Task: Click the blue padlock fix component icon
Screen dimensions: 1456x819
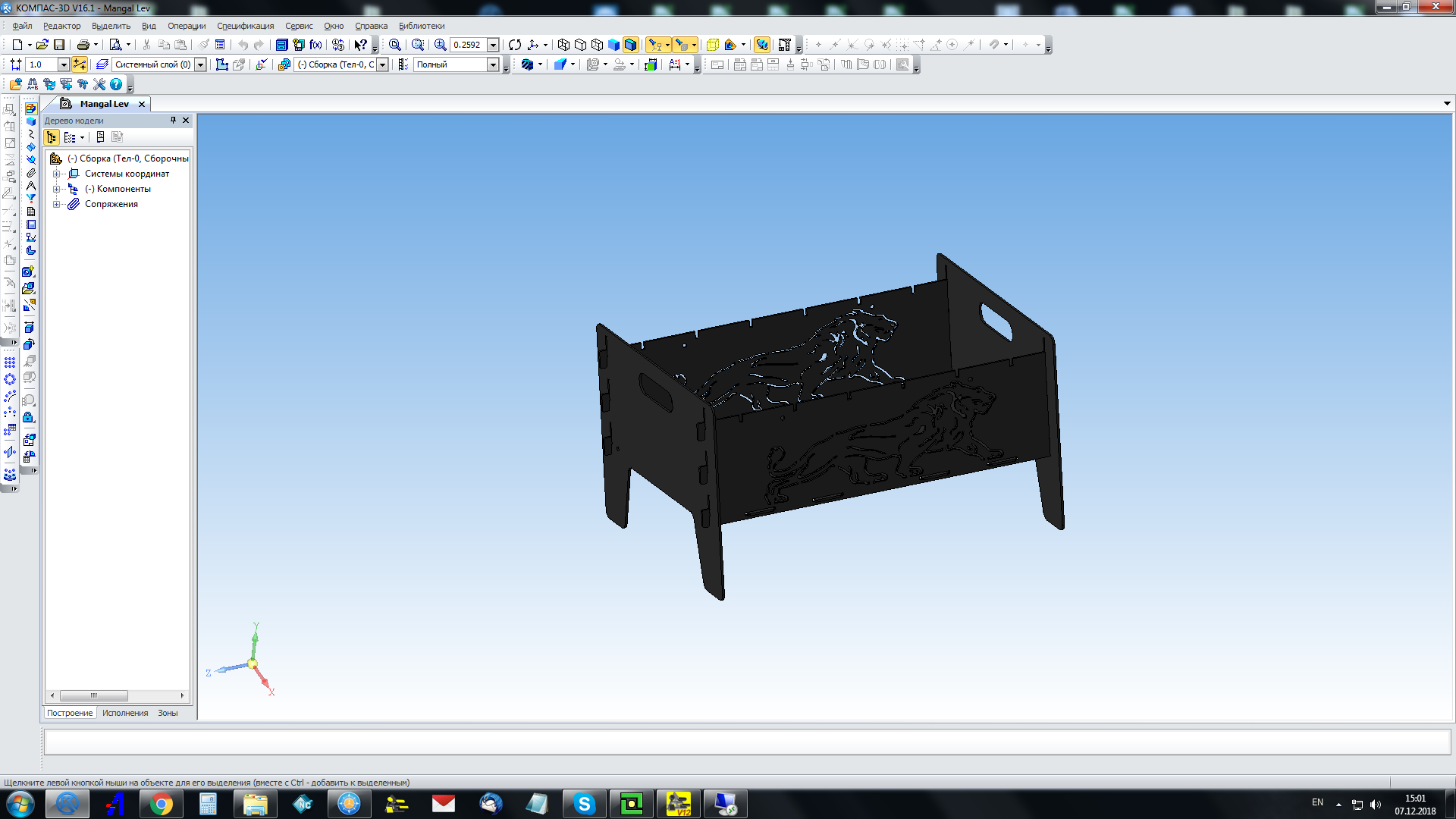Action: (x=29, y=417)
